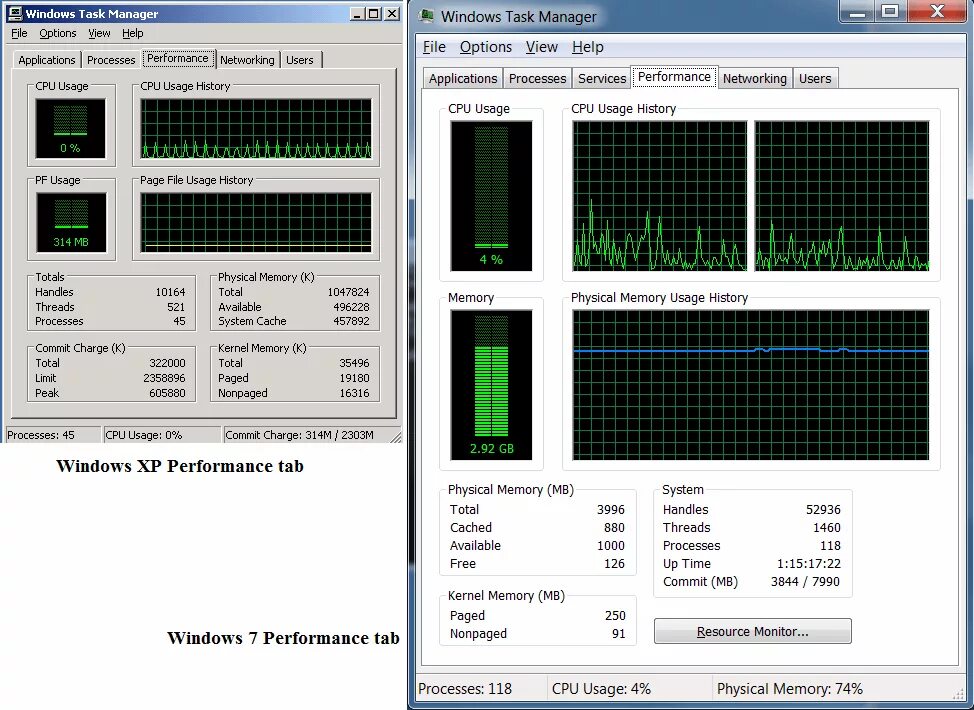Screen dimensions: 974x710
Task: Click the Commit (MB) value 3844 / 7990
Action: [x=805, y=582]
